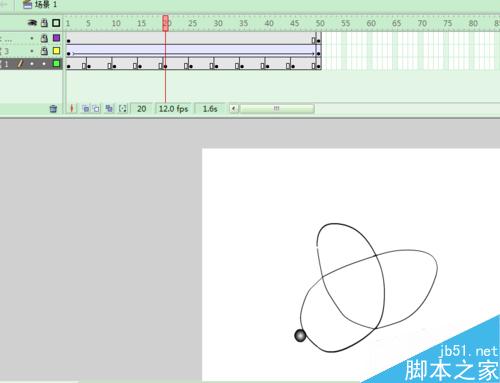Screen dimensions: 500x383
Task: Click green outline swatch of layer 1
Action: point(56,63)
